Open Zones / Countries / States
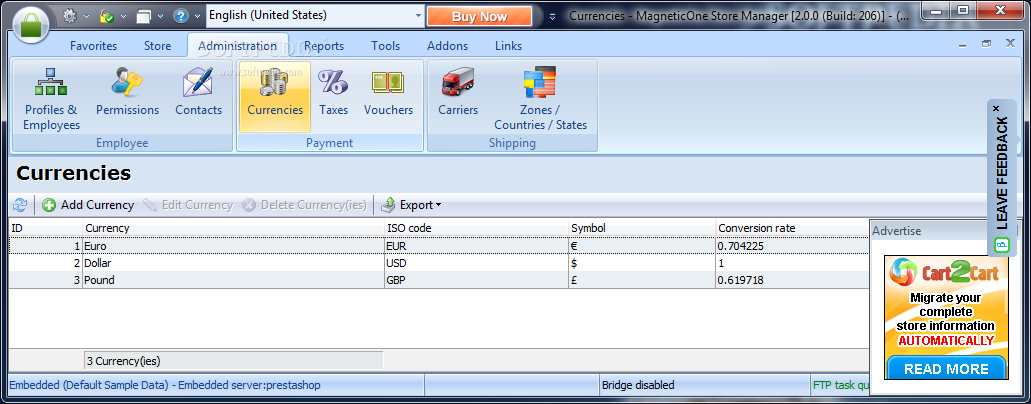The width and height of the screenshot is (1031, 404). click(540, 99)
